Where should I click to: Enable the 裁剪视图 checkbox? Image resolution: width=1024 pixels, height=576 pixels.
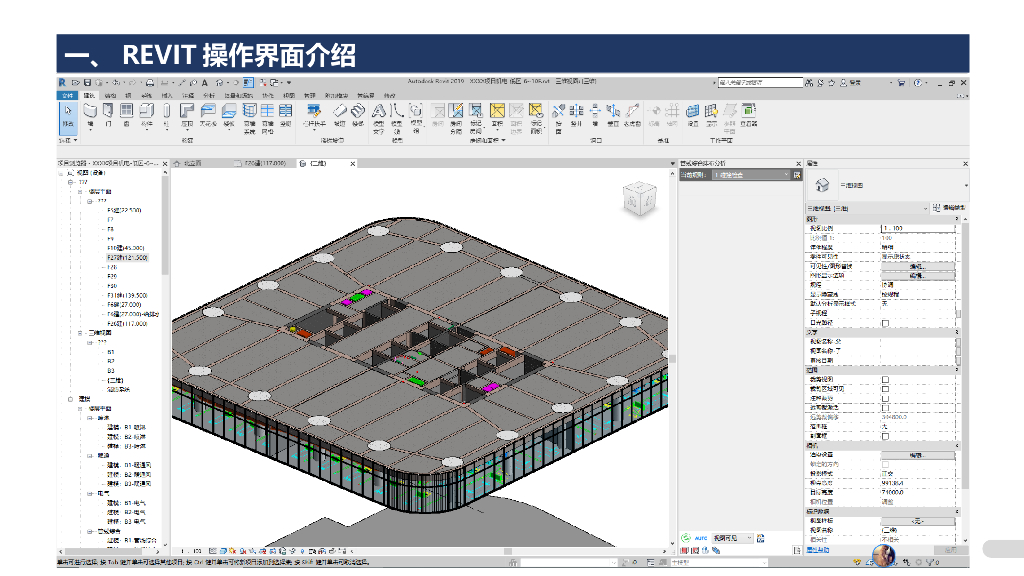click(x=885, y=380)
